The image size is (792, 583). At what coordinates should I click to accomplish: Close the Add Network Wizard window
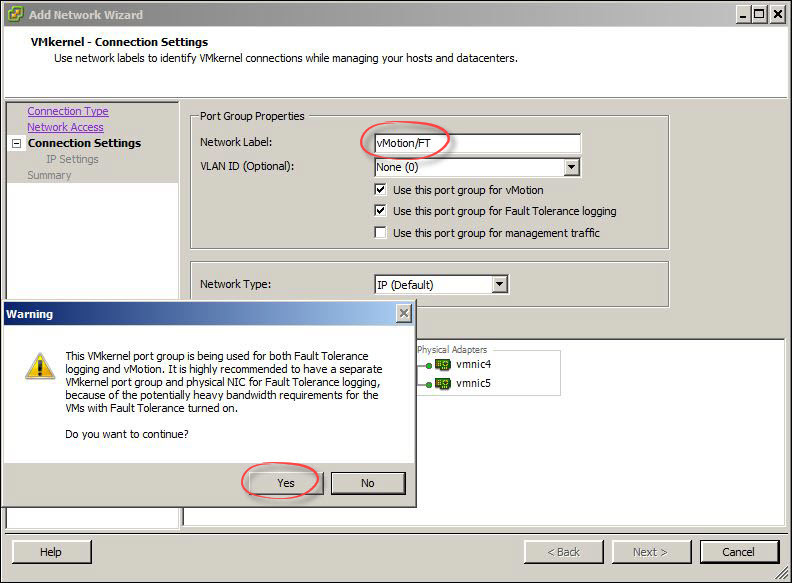point(778,14)
